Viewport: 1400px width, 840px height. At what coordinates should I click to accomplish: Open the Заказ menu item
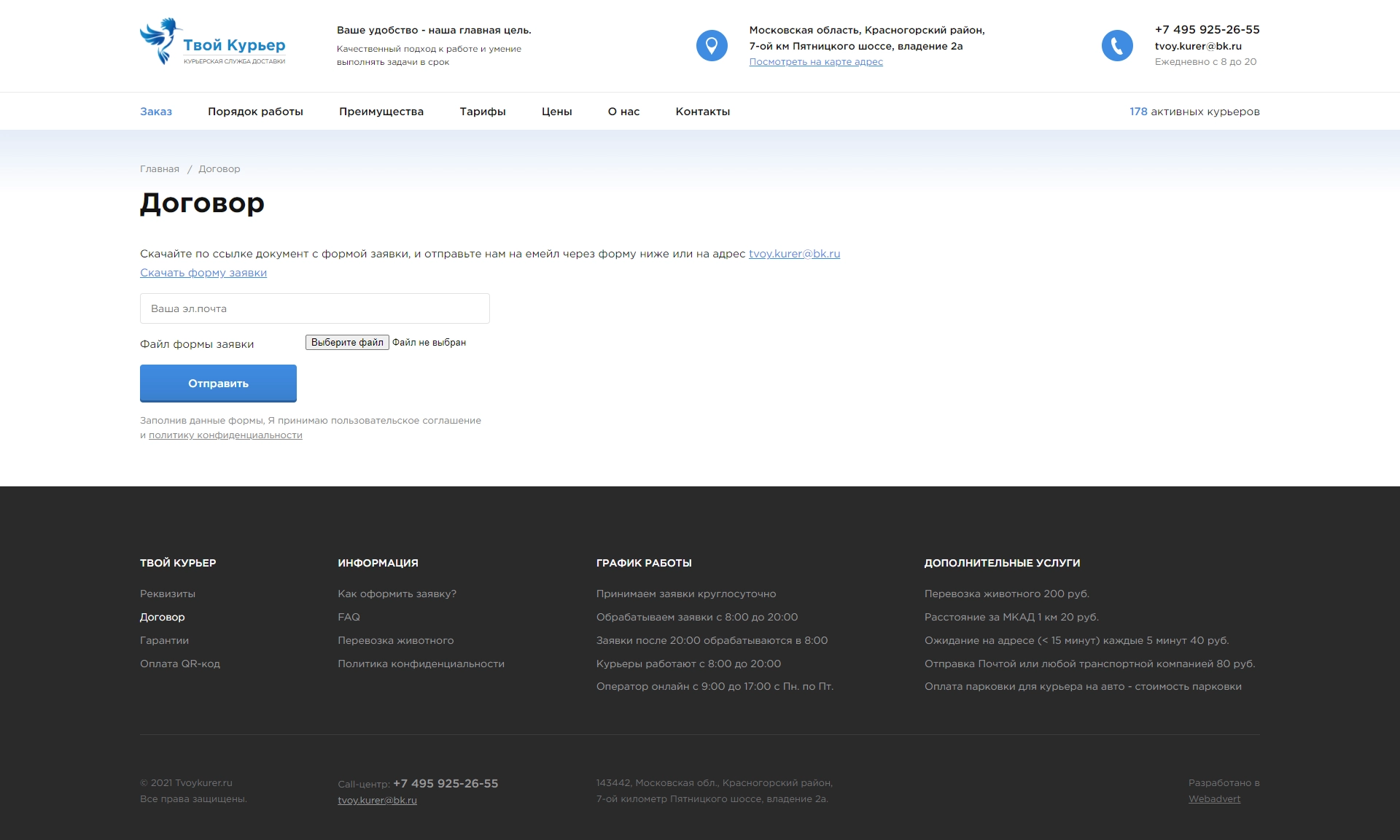click(156, 112)
